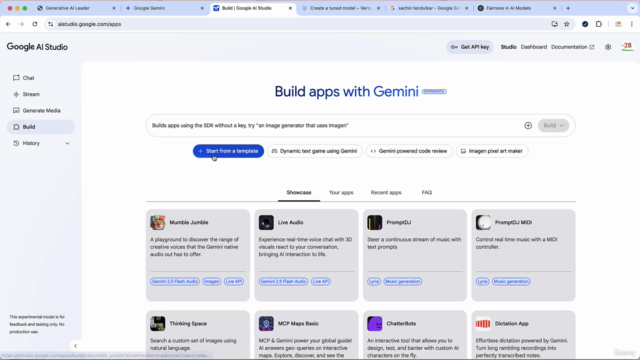This screenshot has height=360, width=640.
Task: Switch to the Recent apps tab
Action: click(x=386, y=193)
